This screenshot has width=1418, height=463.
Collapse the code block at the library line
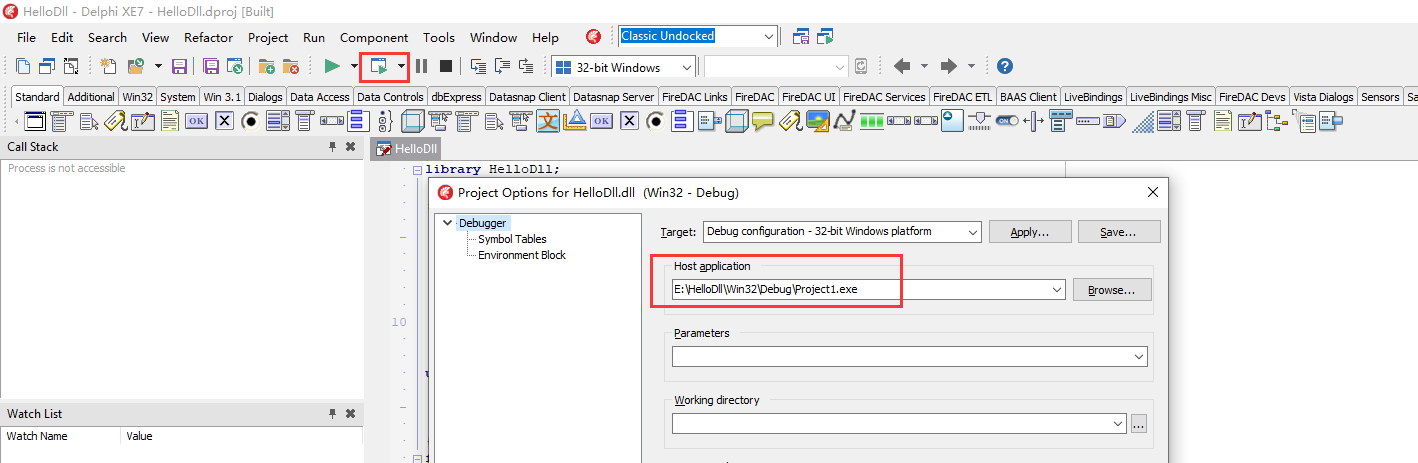[x=417, y=170]
